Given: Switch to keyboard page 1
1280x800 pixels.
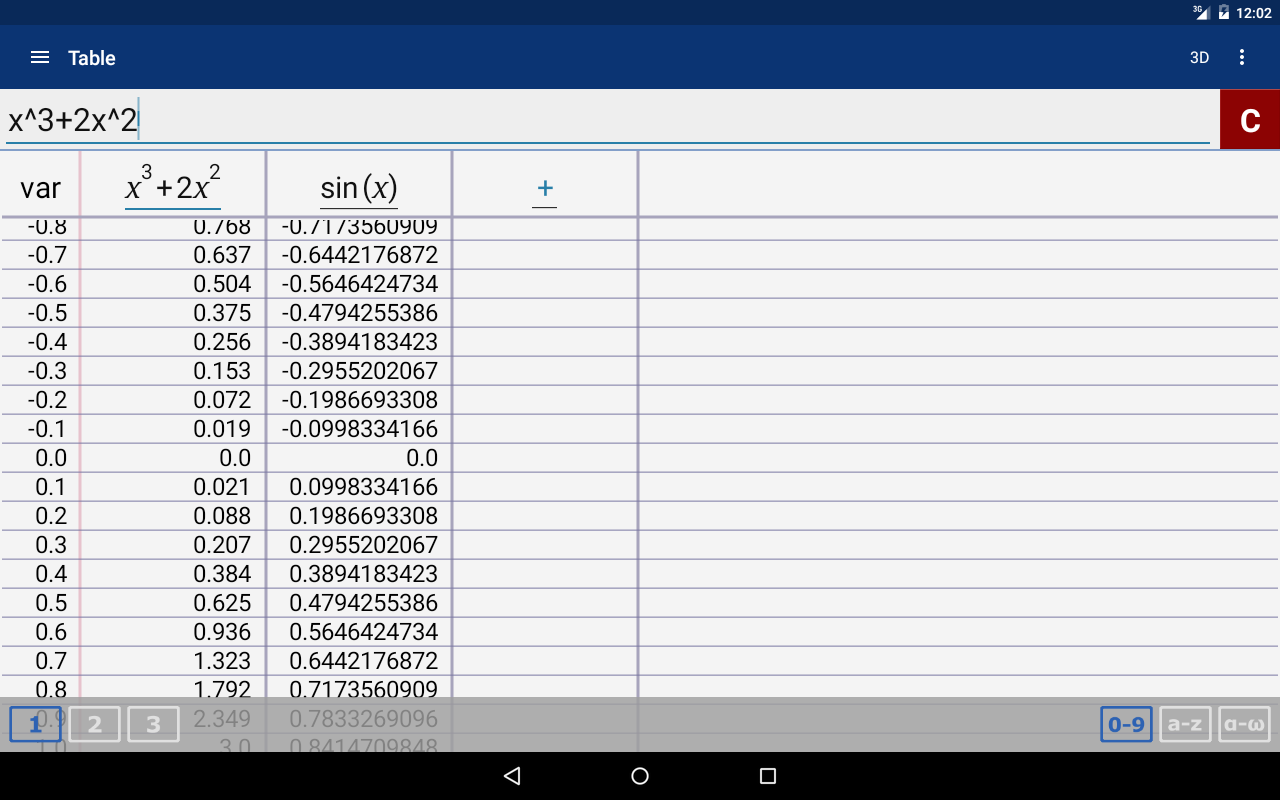Looking at the screenshot, I should tap(36, 724).
